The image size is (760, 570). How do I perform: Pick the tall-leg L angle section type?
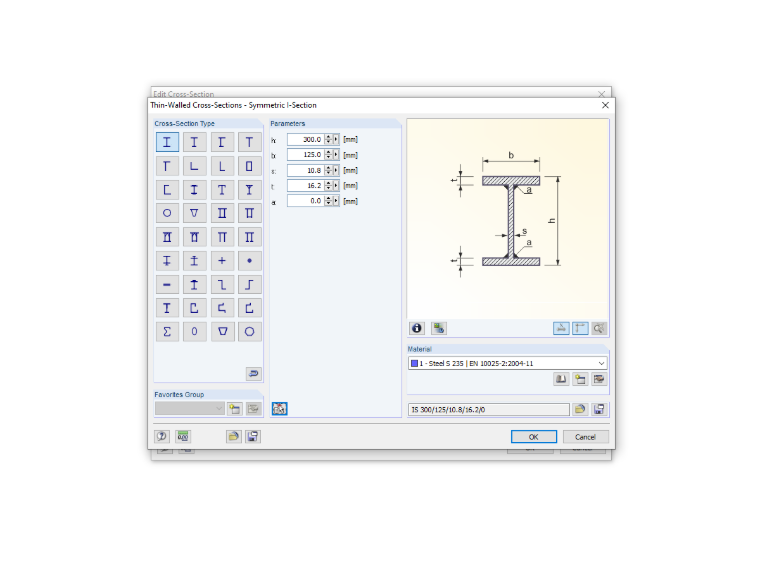tap(222, 166)
